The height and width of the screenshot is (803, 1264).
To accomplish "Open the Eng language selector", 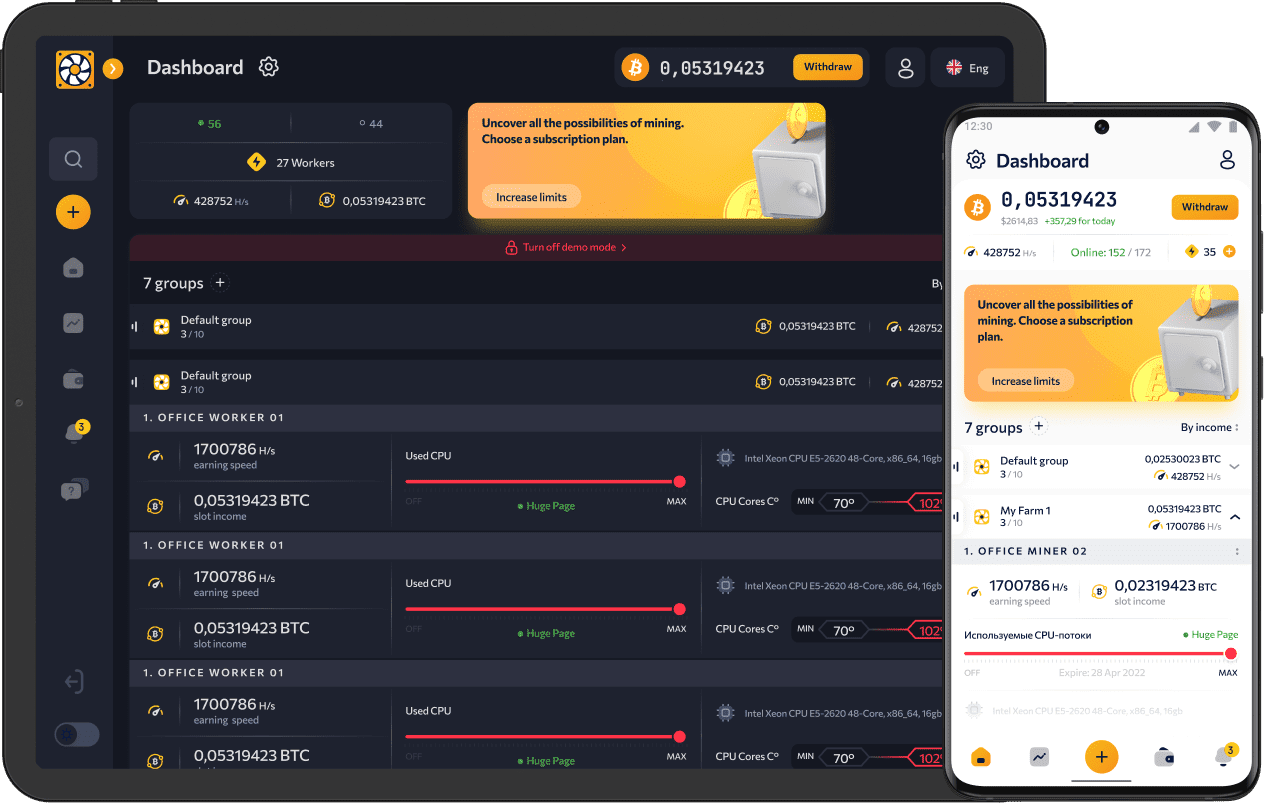I will (967, 67).
